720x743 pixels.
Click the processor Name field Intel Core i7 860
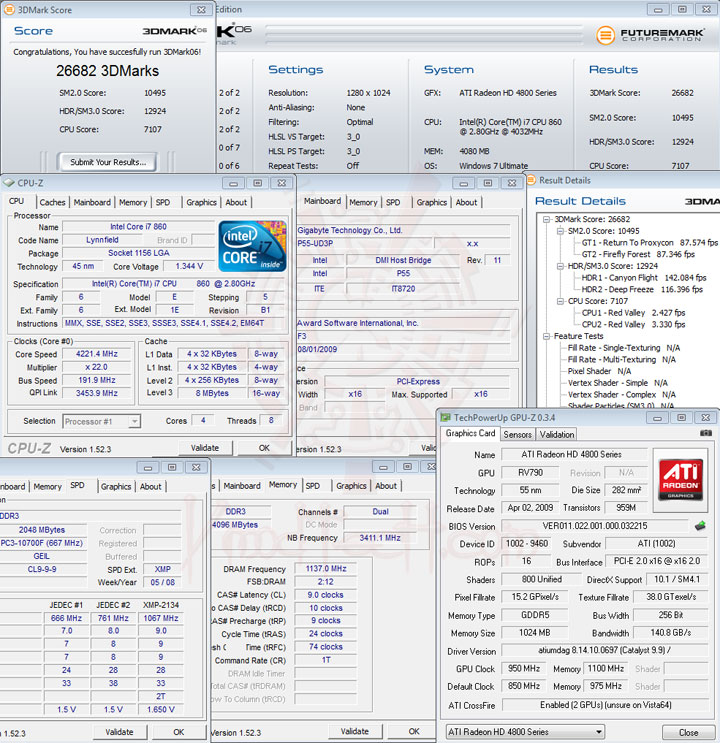(x=138, y=227)
